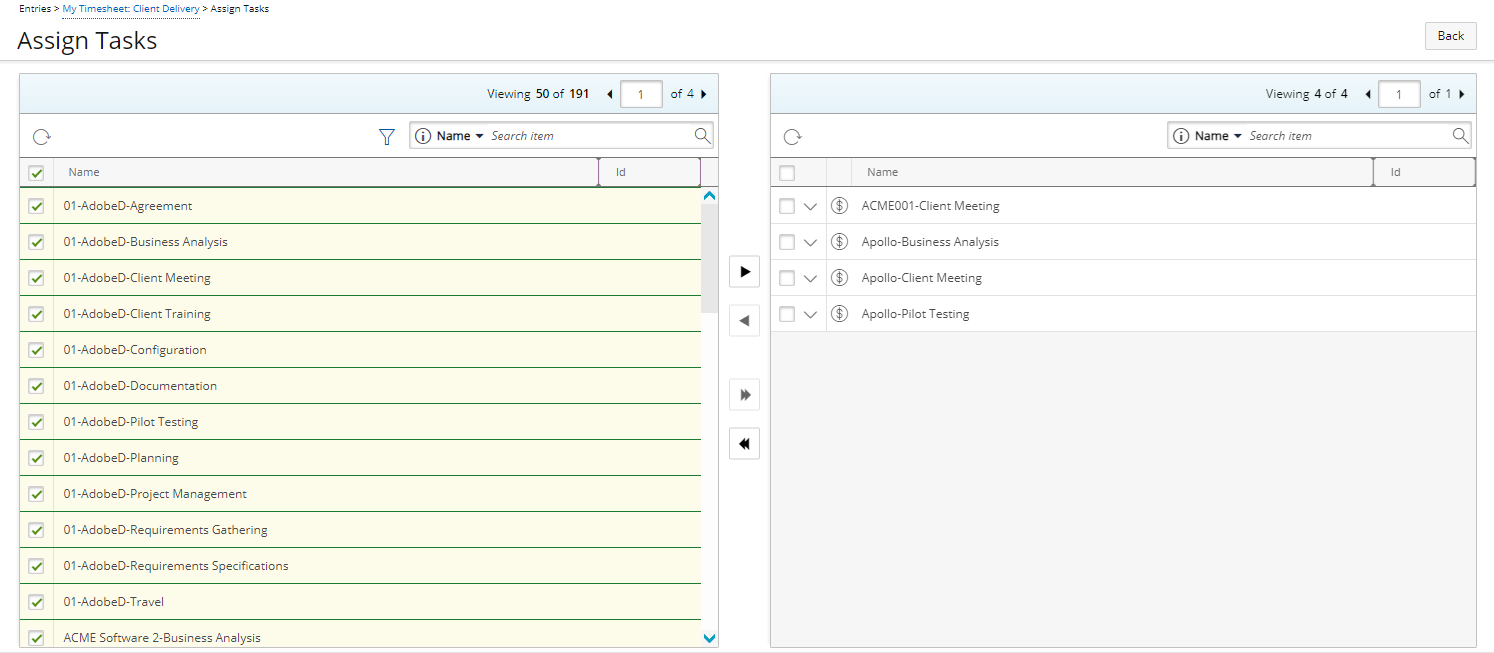The height and width of the screenshot is (653, 1494).
Task: Uncheck 01-AdobeD-Documentation checkbox
Action: point(37,386)
